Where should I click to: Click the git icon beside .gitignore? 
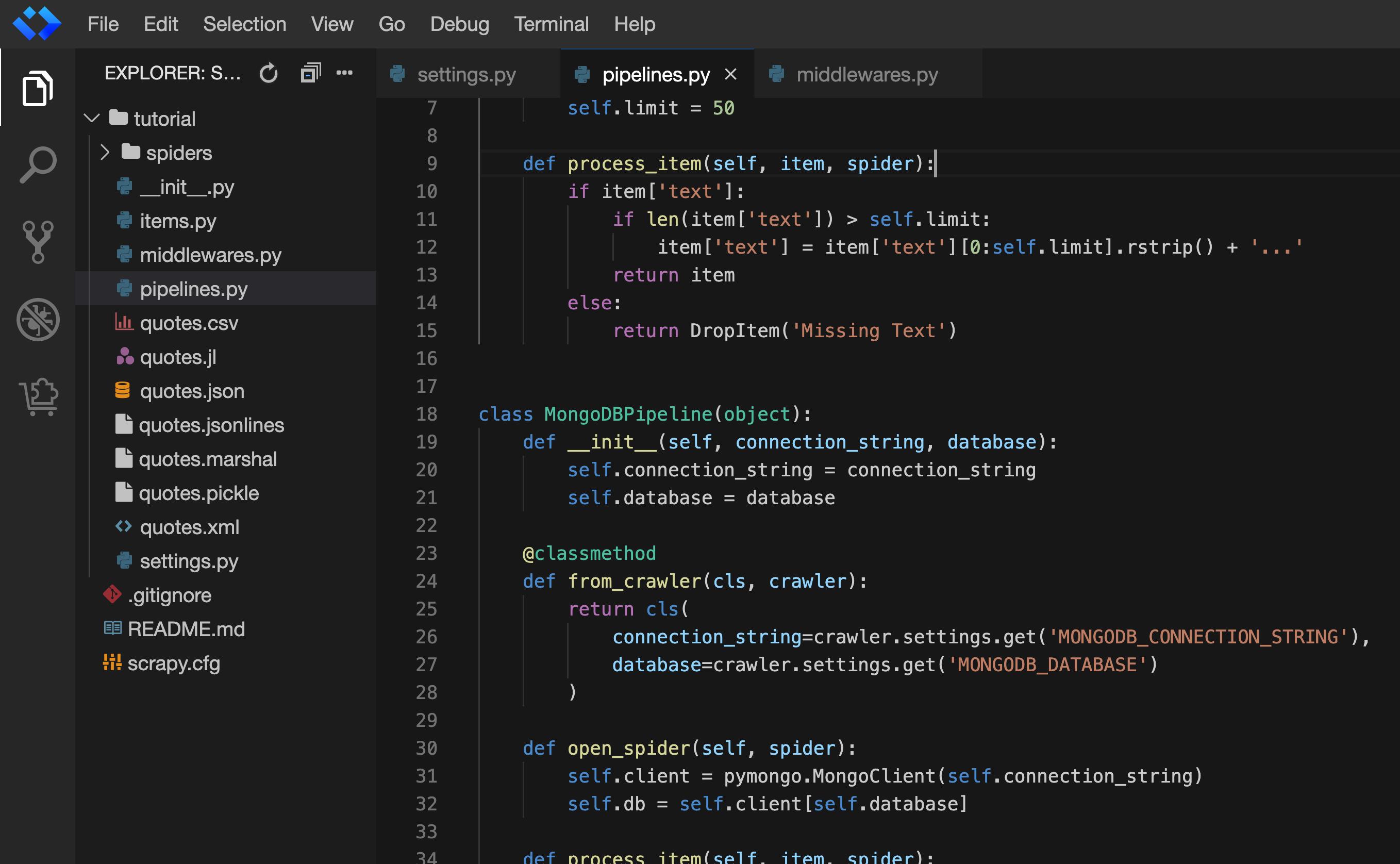click(112, 594)
